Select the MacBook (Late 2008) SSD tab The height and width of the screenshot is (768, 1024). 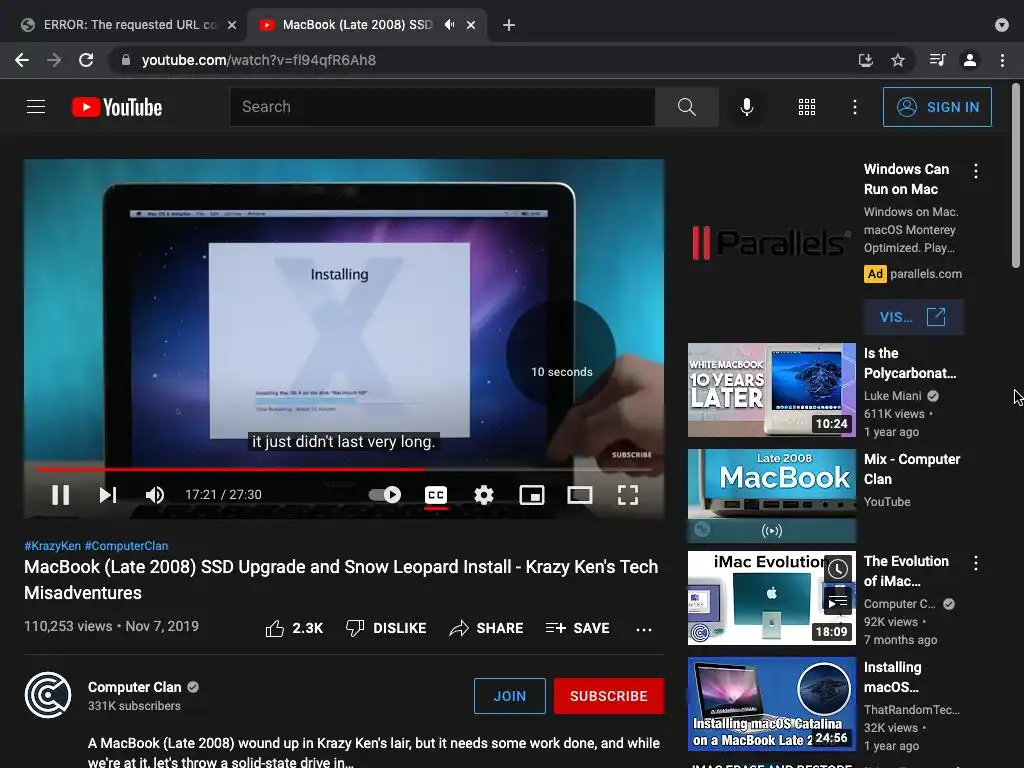coord(357,25)
